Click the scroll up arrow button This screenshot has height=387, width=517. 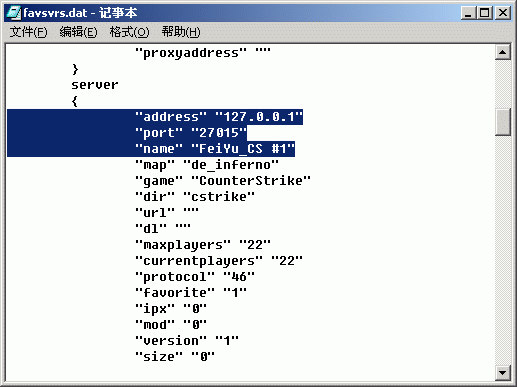[x=503, y=52]
